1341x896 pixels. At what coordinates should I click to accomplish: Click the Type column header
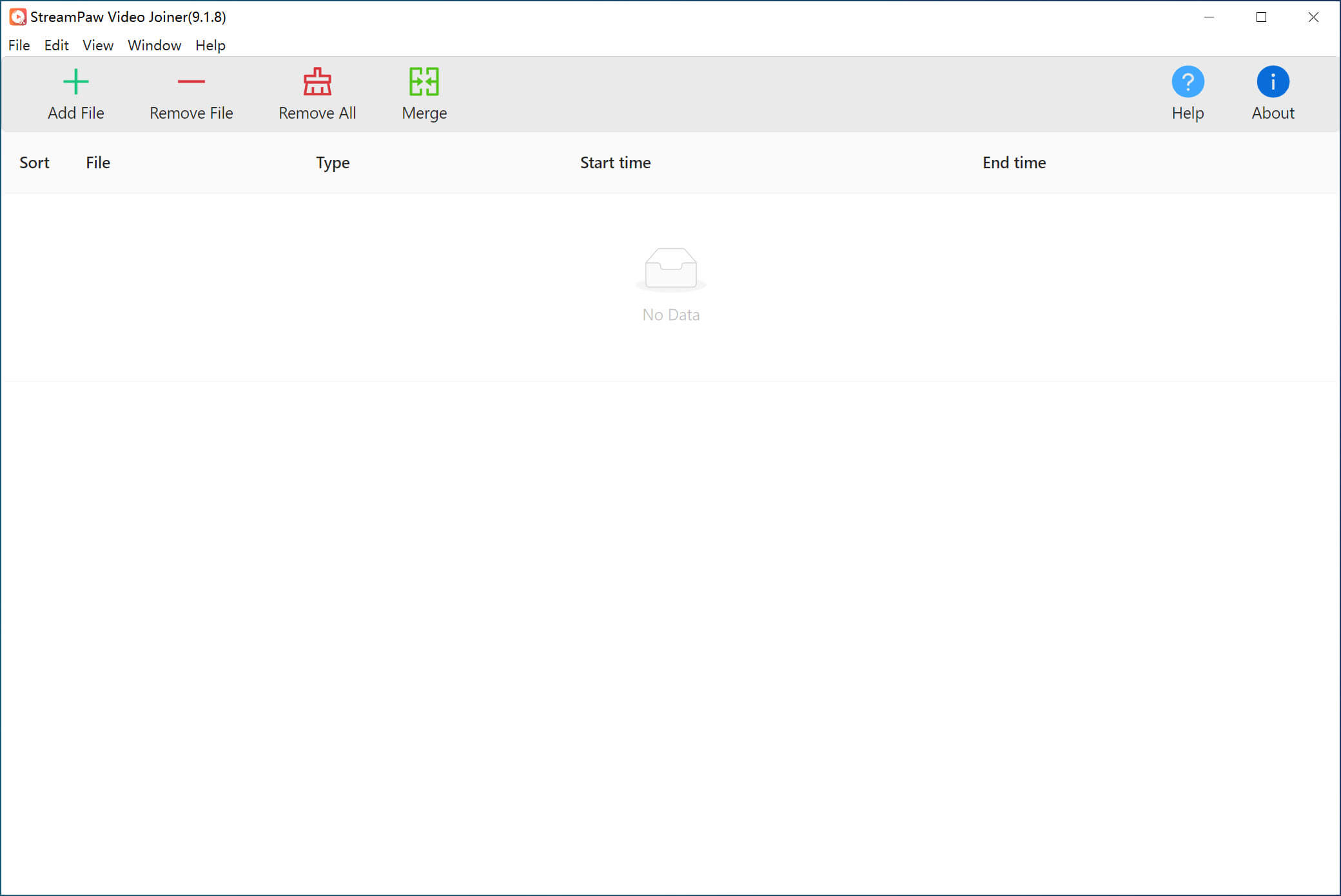332,162
